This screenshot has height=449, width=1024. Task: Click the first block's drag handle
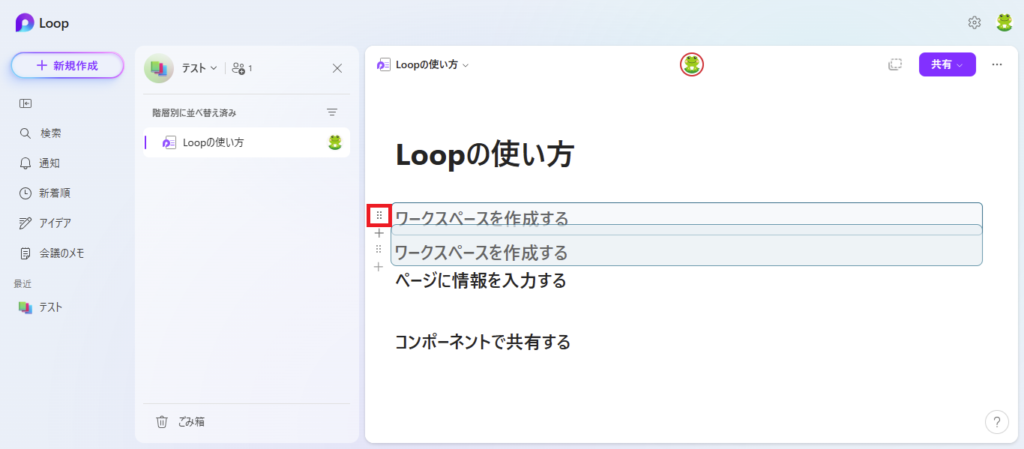tap(379, 215)
